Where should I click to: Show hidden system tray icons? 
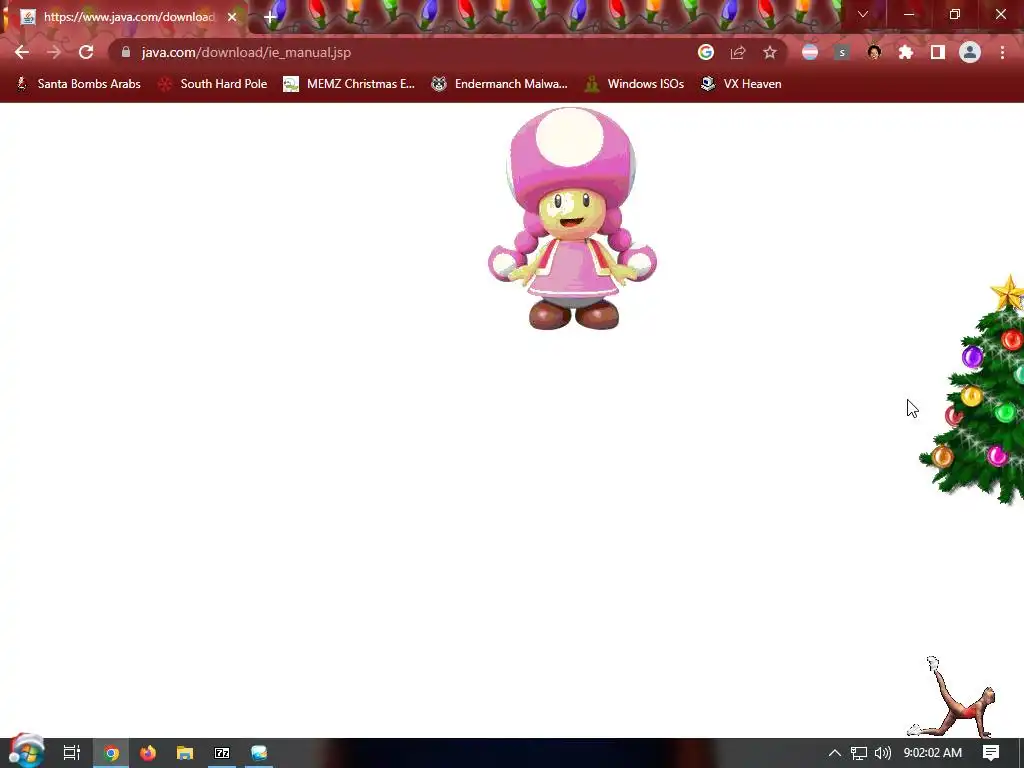tap(835, 753)
